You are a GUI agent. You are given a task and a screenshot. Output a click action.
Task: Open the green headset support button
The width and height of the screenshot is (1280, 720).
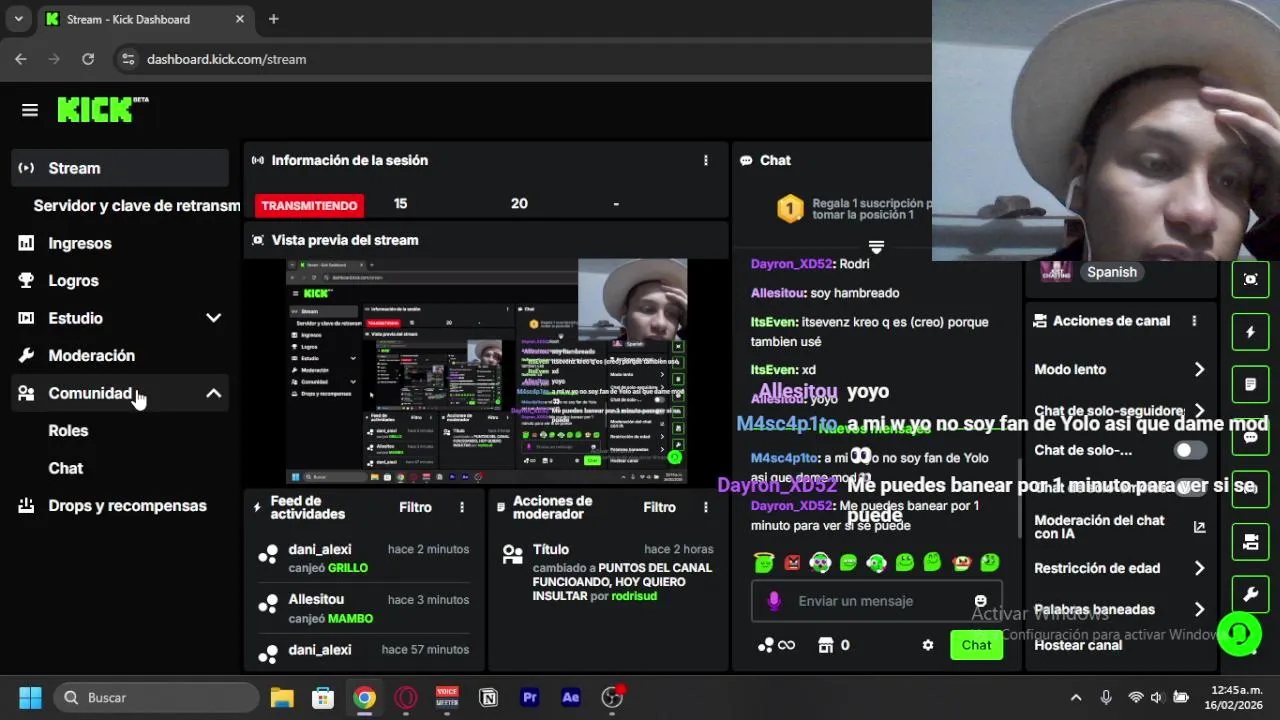point(1239,633)
